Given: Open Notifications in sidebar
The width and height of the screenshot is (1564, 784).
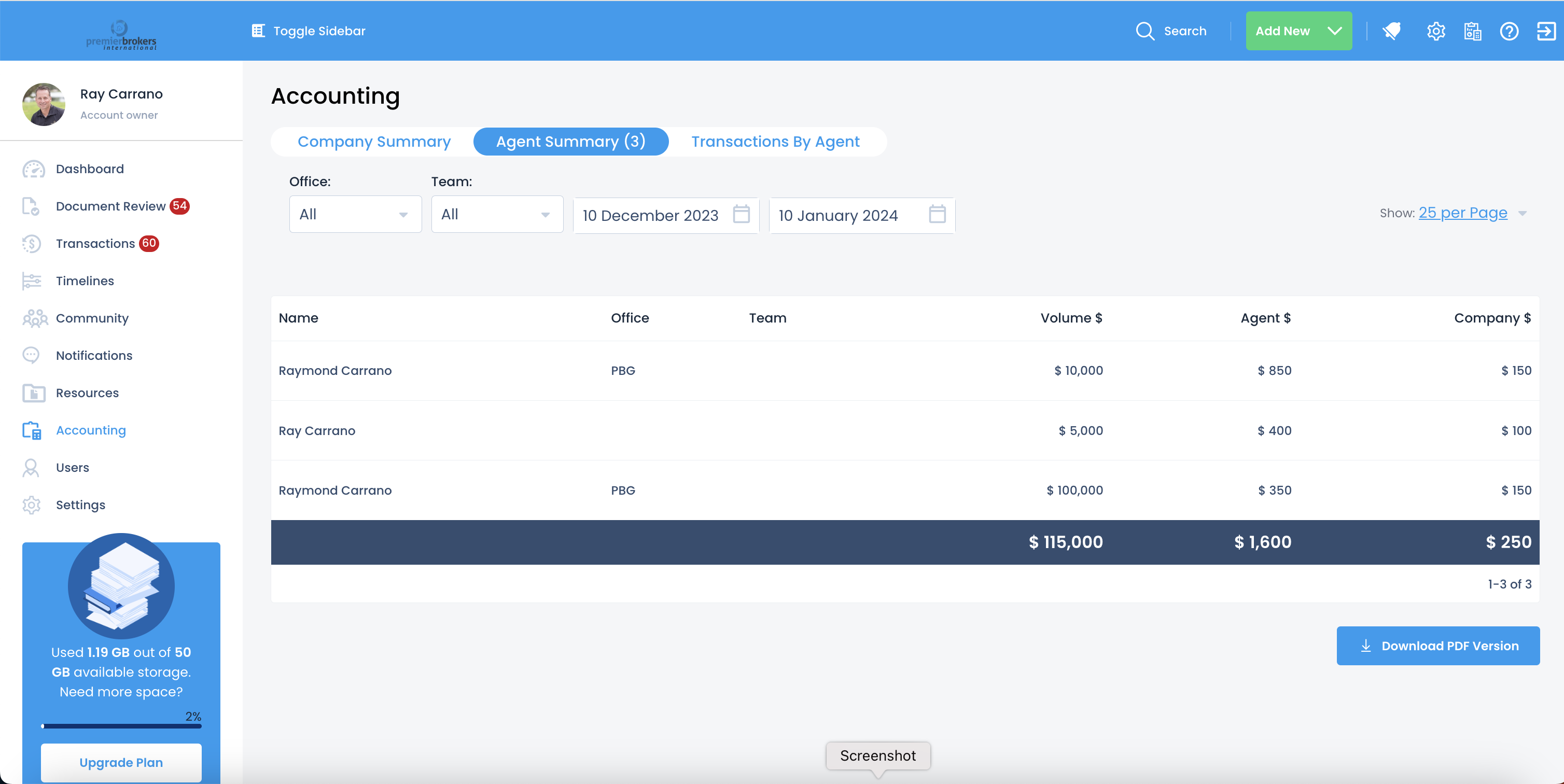Looking at the screenshot, I should 94,356.
